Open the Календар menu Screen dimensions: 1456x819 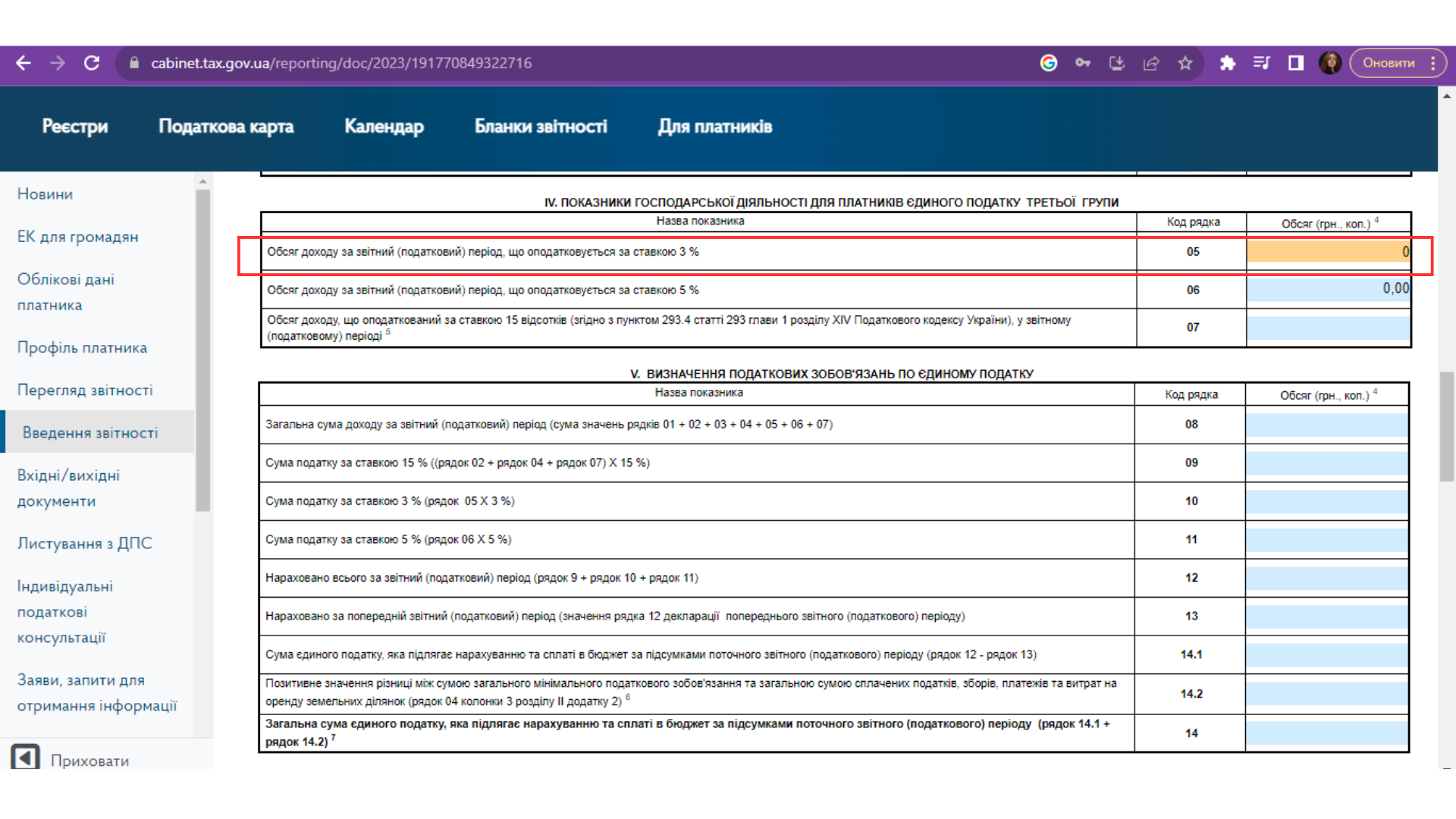pos(384,127)
